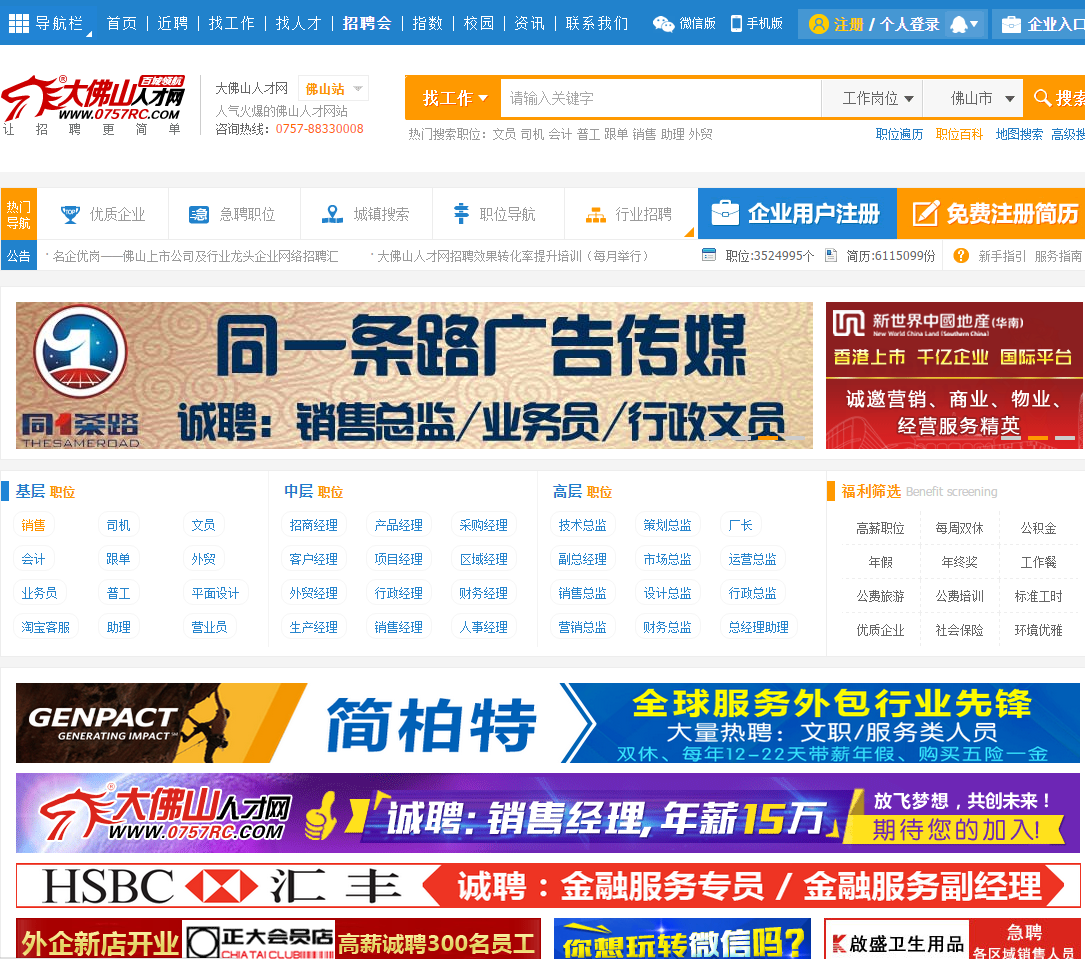Image resolution: width=1085 pixels, height=959 pixels.
Task: Click the pencil icon in 免费注册简历
Action: click(x=926, y=213)
